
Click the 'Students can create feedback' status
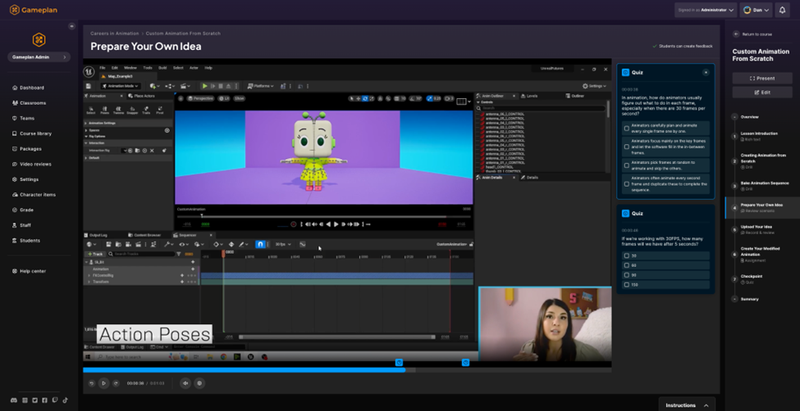click(683, 46)
